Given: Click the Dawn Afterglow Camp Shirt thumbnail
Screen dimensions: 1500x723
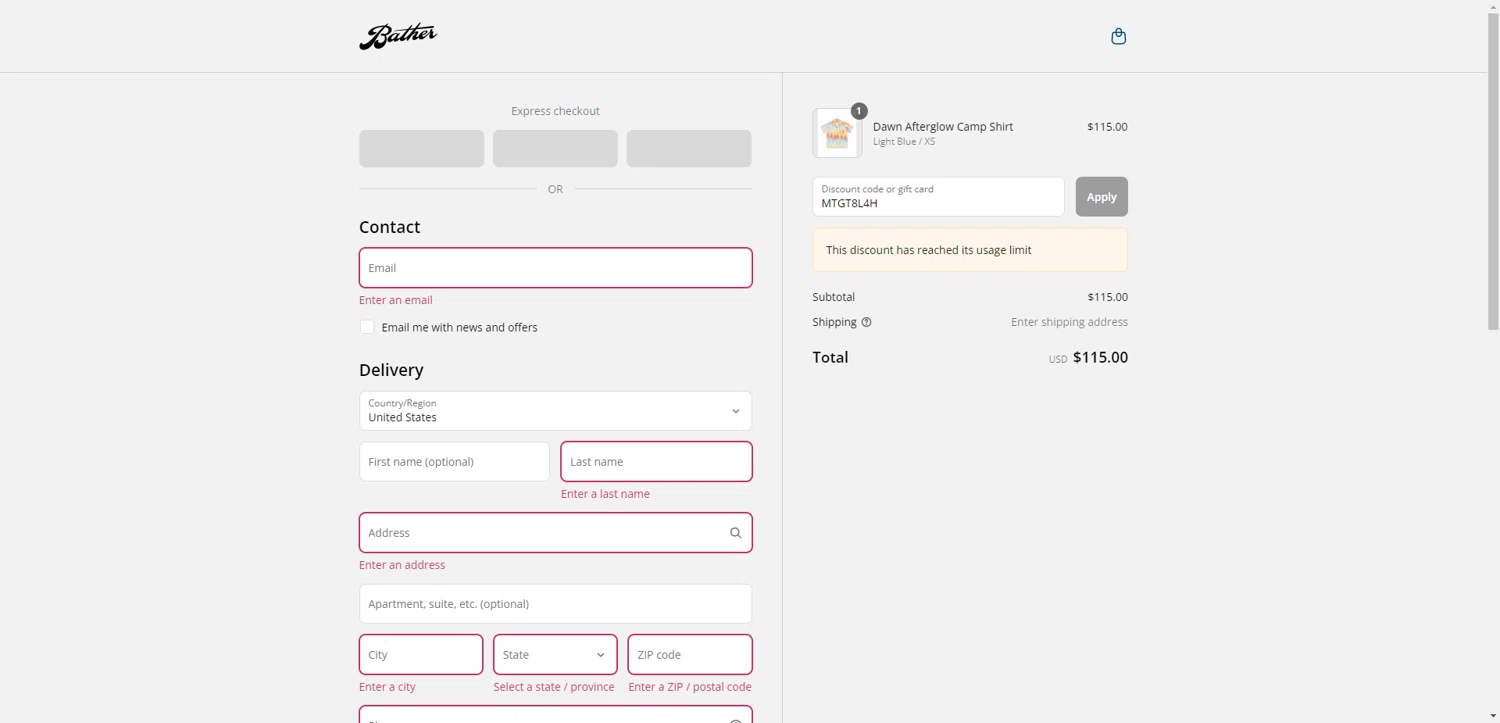Looking at the screenshot, I should tap(837, 133).
